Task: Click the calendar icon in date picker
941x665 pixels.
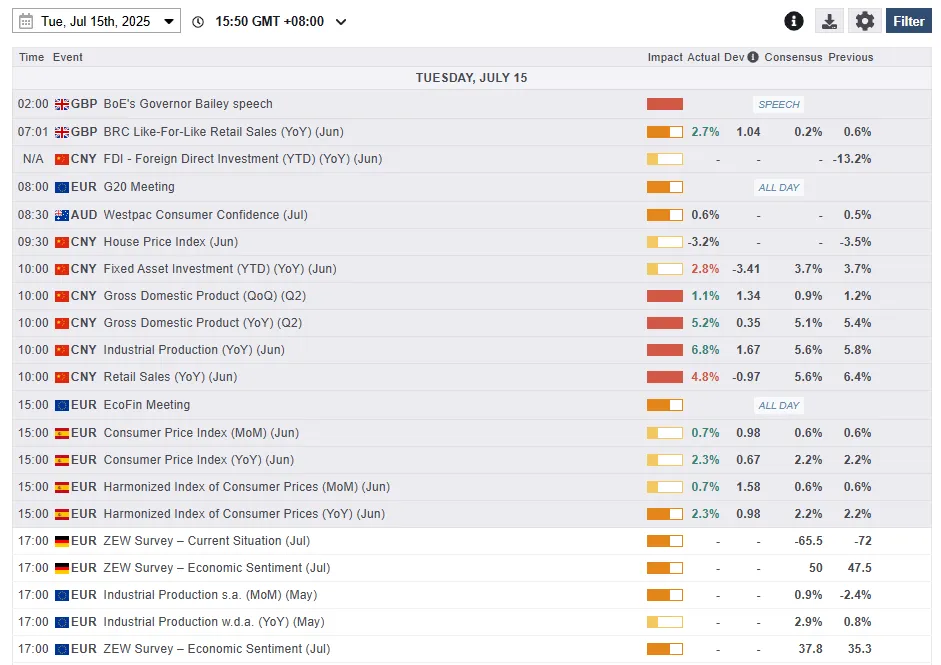Action: pos(27,21)
